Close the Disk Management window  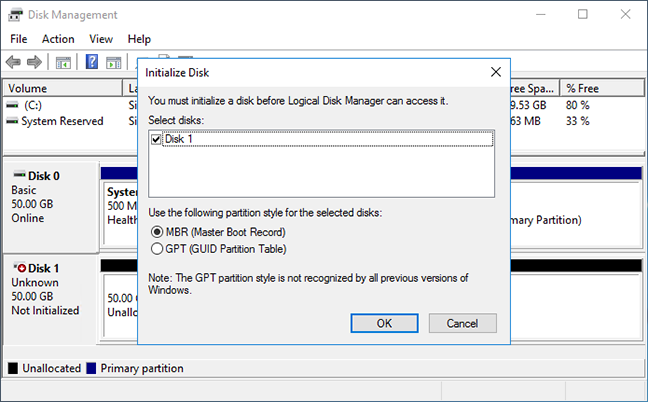pos(626,14)
